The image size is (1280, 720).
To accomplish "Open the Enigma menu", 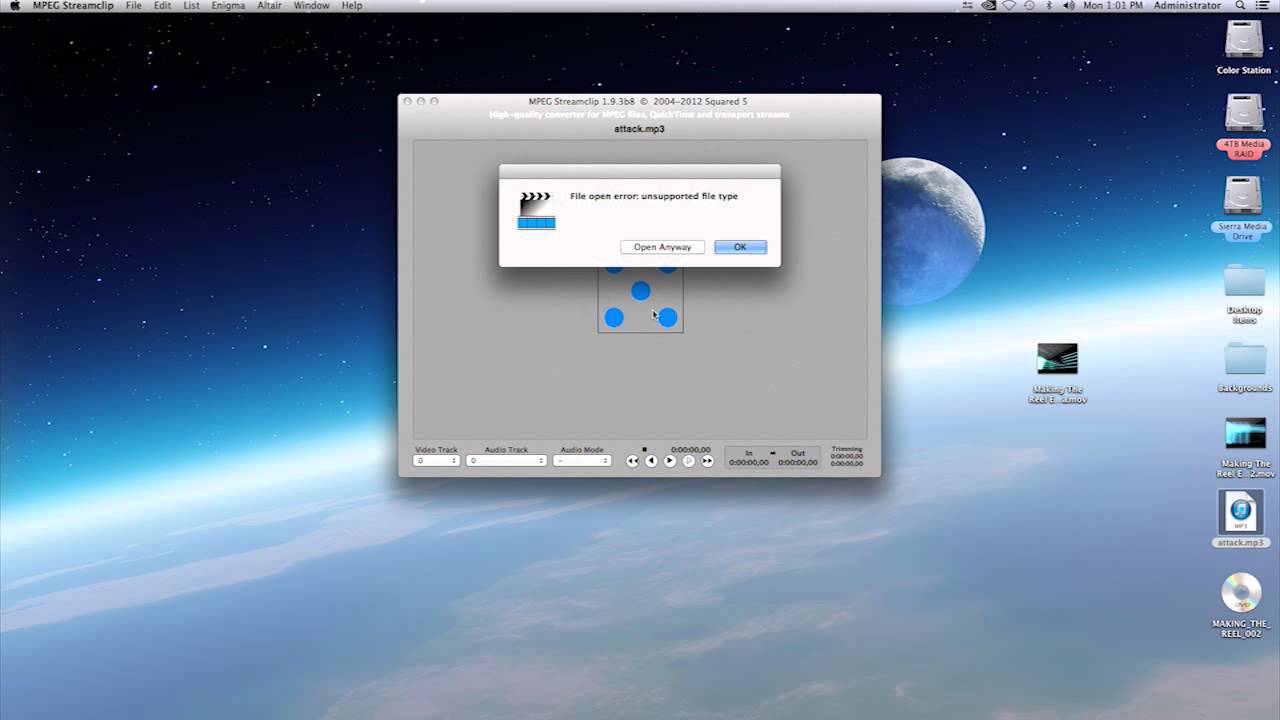I will pos(229,6).
